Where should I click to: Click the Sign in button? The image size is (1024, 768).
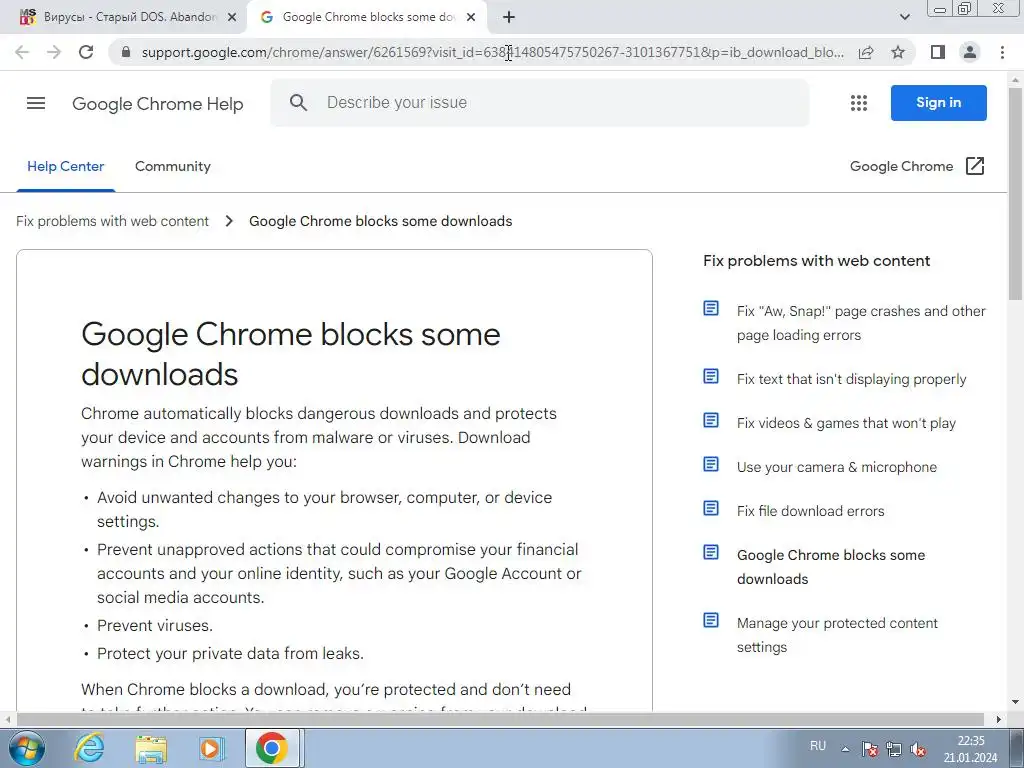(x=938, y=103)
